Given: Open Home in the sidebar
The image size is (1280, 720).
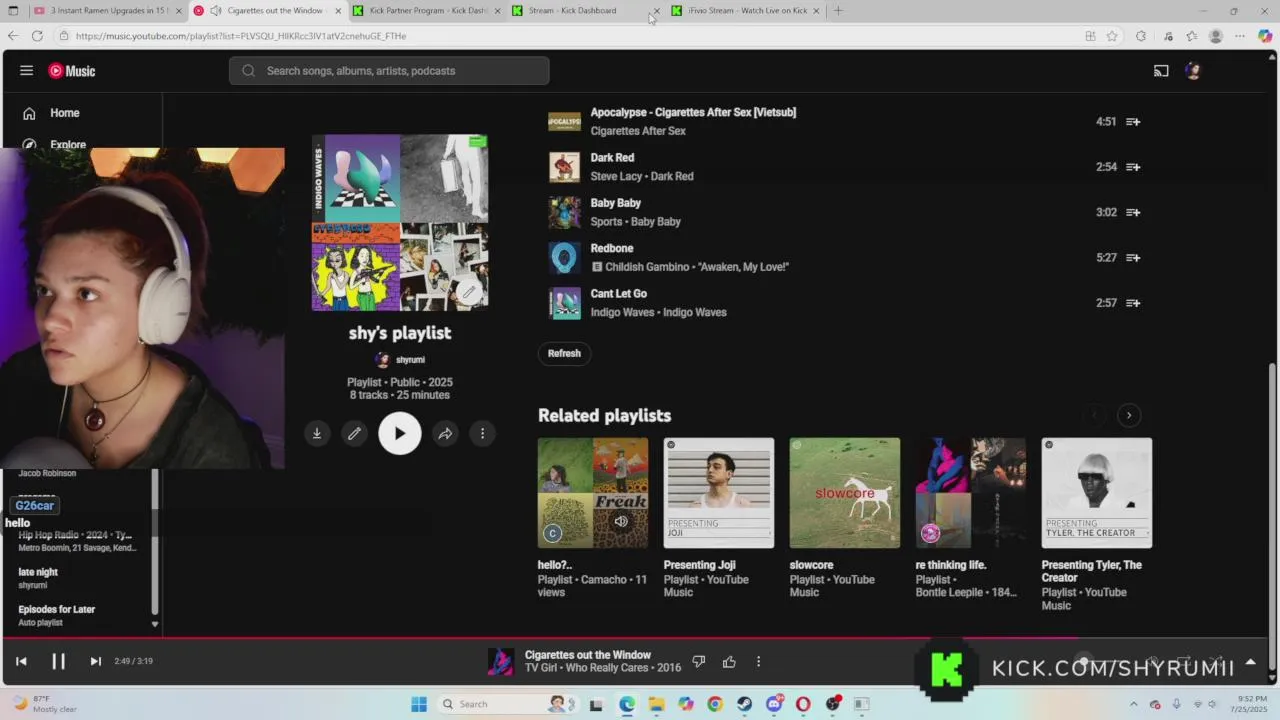Looking at the screenshot, I should (64, 113).
